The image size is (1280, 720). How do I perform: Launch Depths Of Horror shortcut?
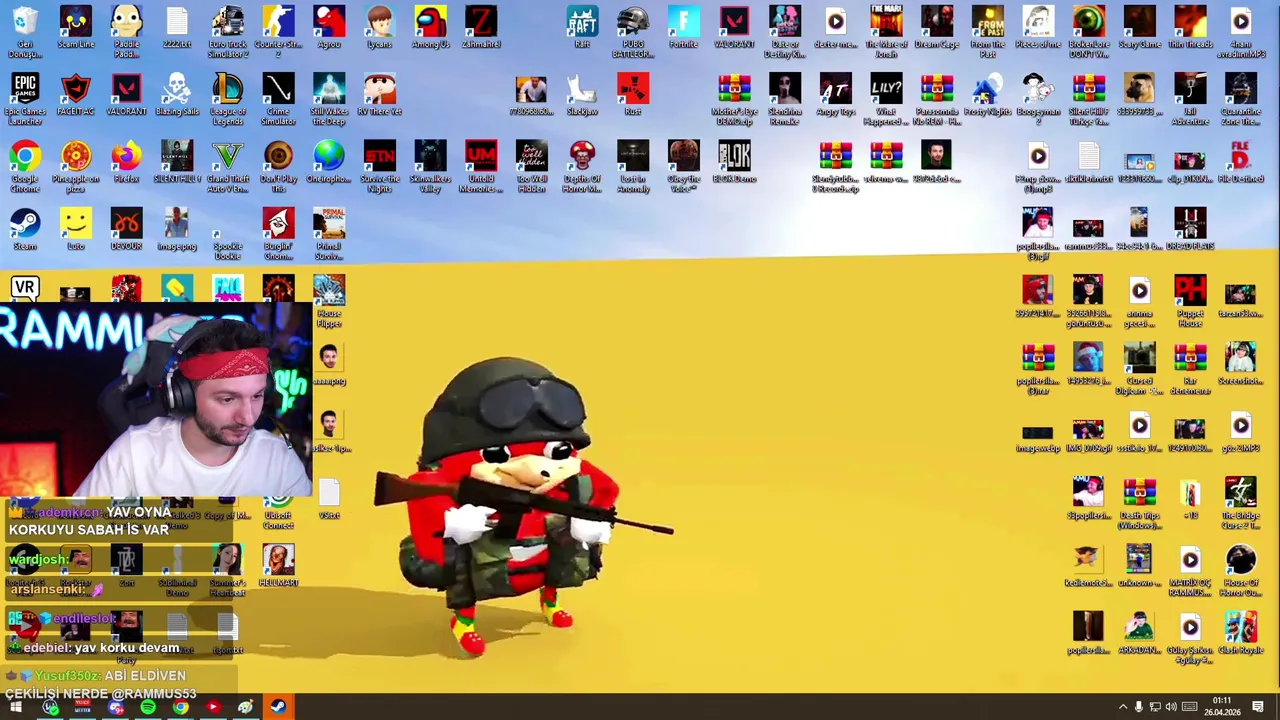[x=582, y=165]
